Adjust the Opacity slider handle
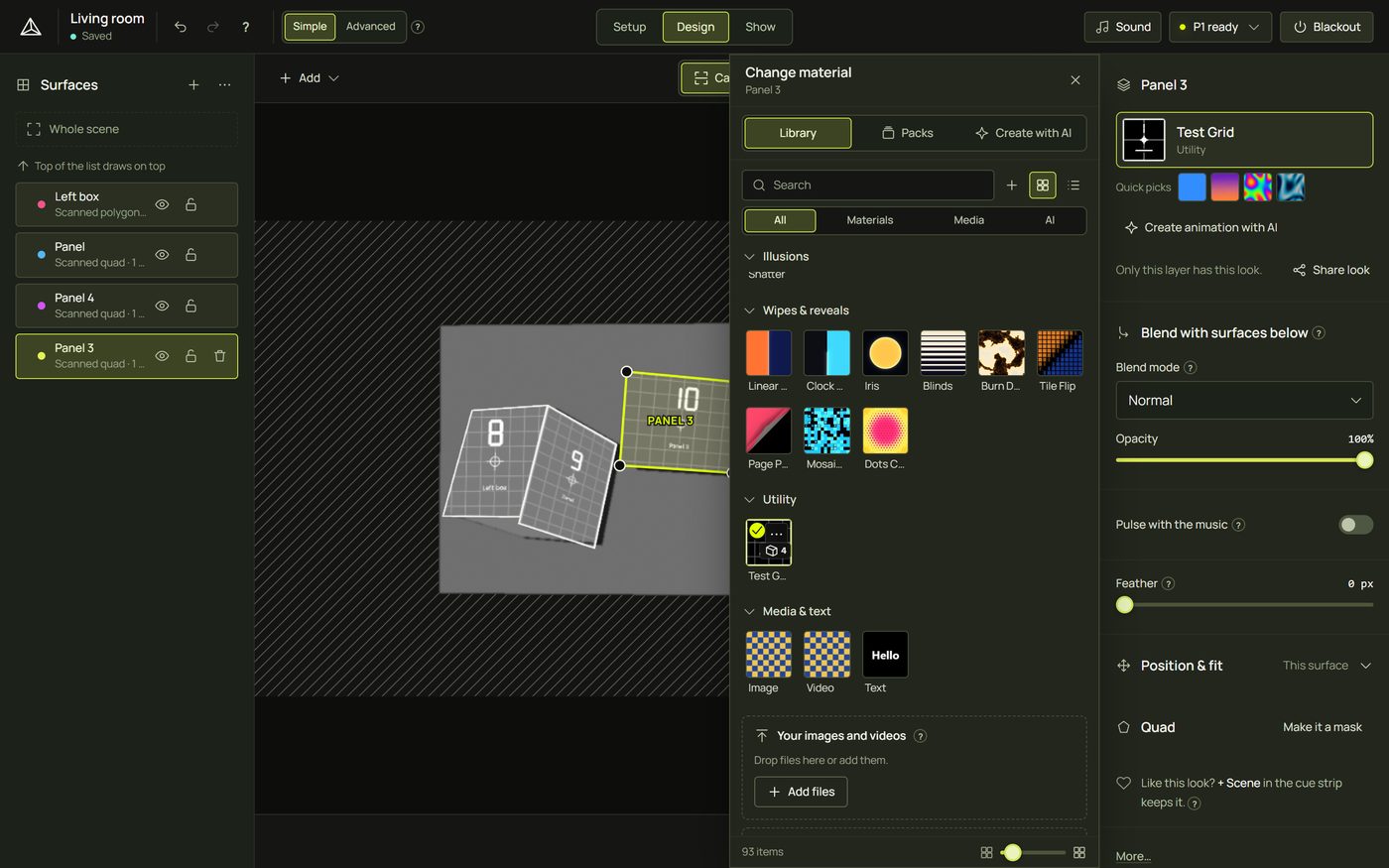The image size is (1389, 868). click(x=1365, y=459)
